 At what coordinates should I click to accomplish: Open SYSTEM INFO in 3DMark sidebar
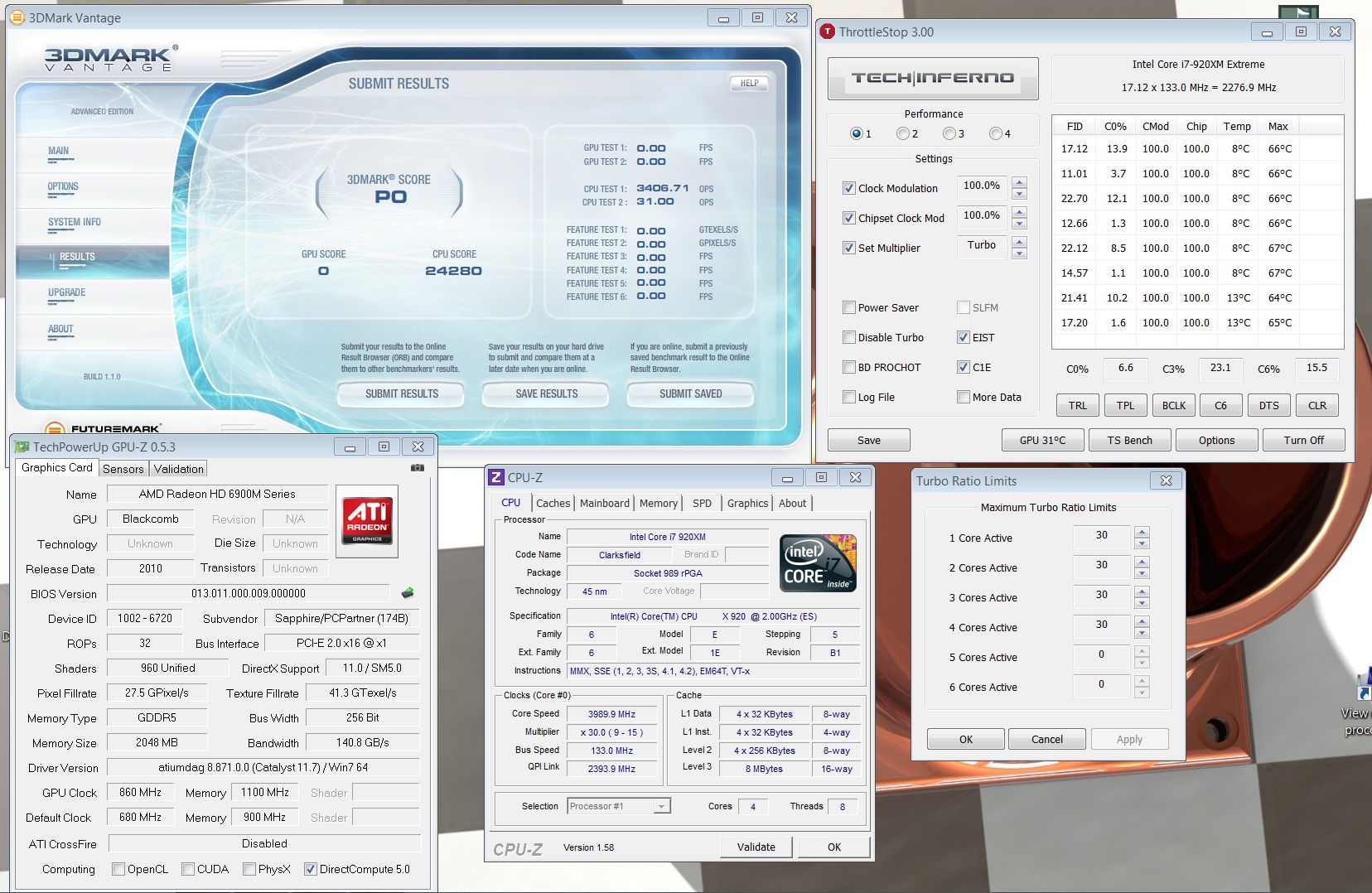(x=75, y=222)
